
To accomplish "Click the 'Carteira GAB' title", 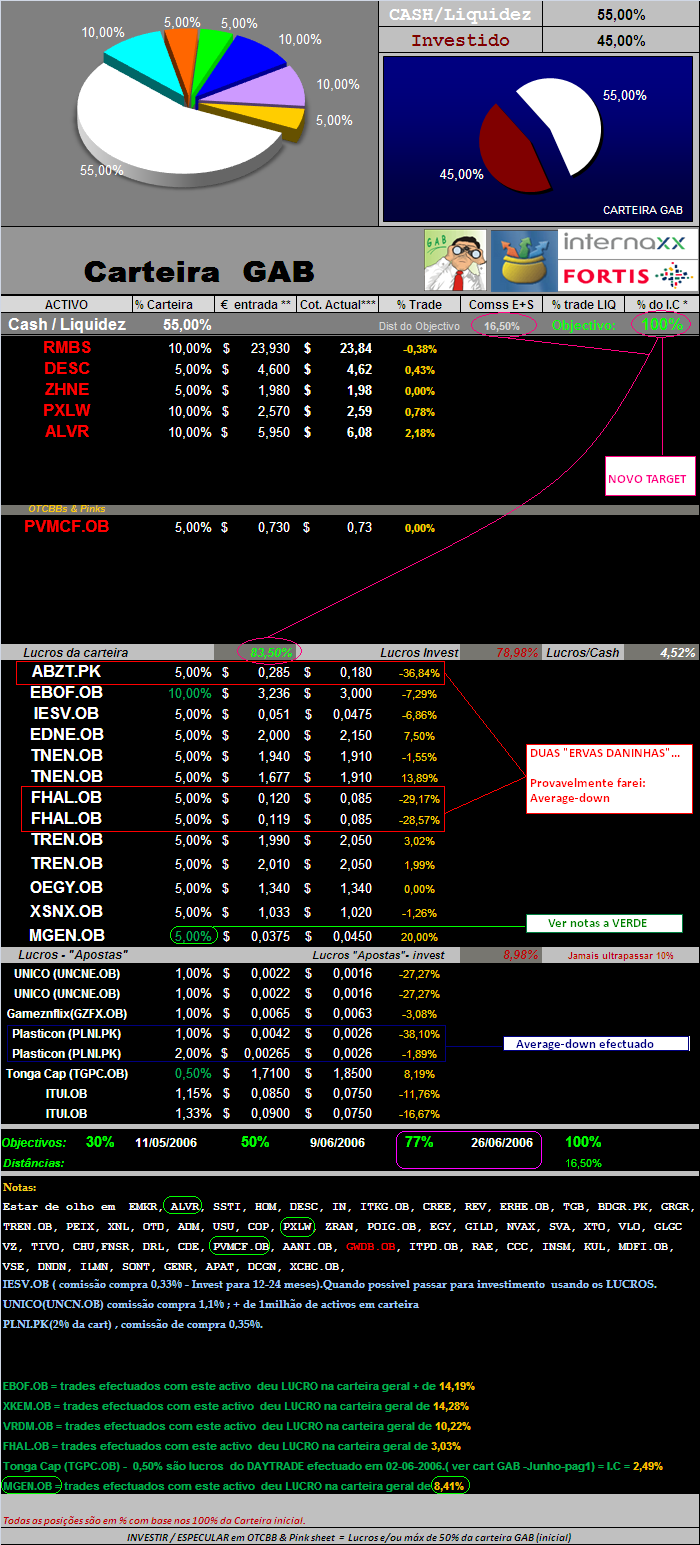I will [199, 271].
